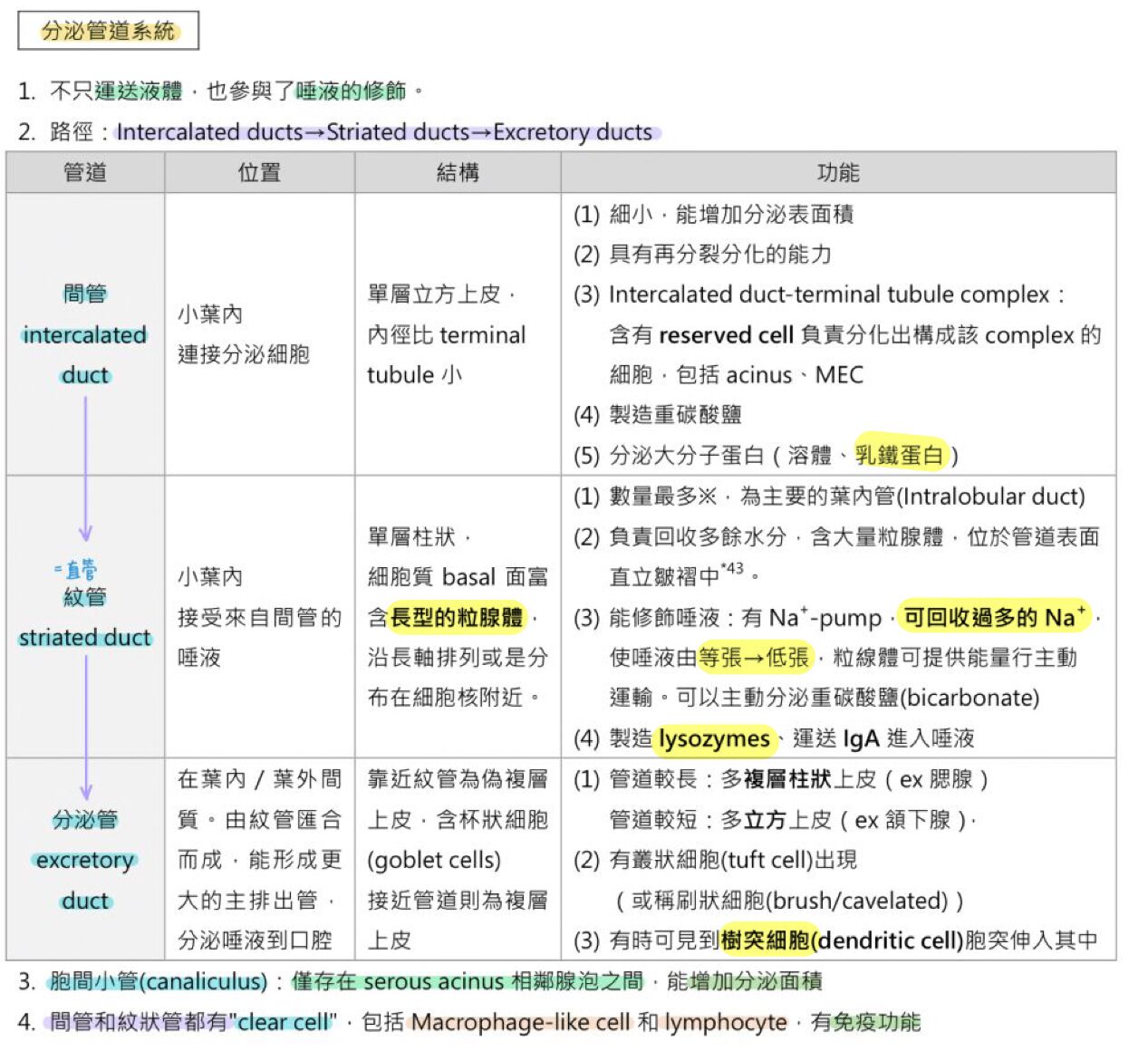This screenshot has width=1148, height=1051.
Task: Select the 管道 column header
Action: click(x=85, y=172)
